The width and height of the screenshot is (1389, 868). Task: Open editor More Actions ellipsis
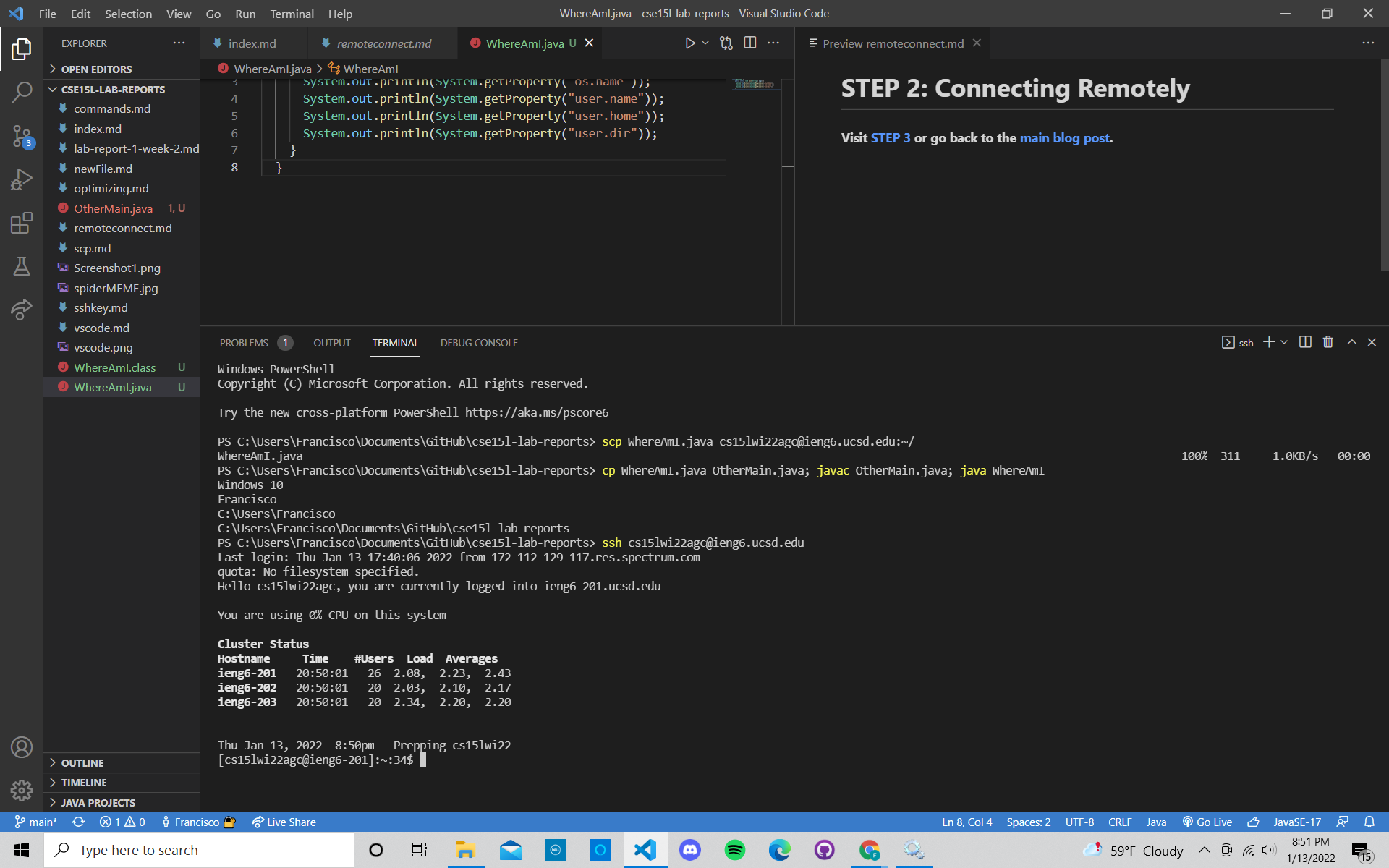click(x=773, y=43)
